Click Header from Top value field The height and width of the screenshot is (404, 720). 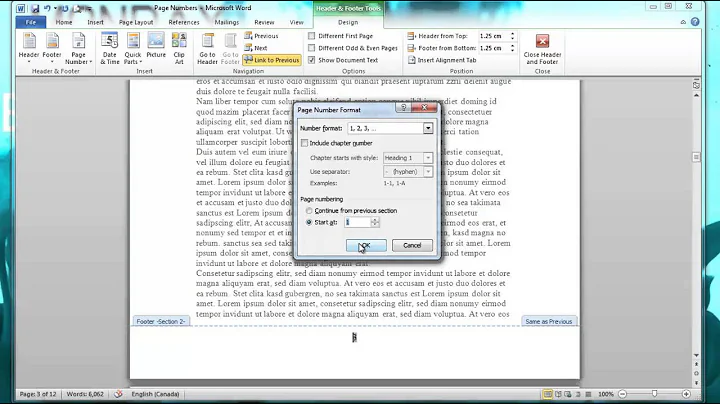[493, 36]
